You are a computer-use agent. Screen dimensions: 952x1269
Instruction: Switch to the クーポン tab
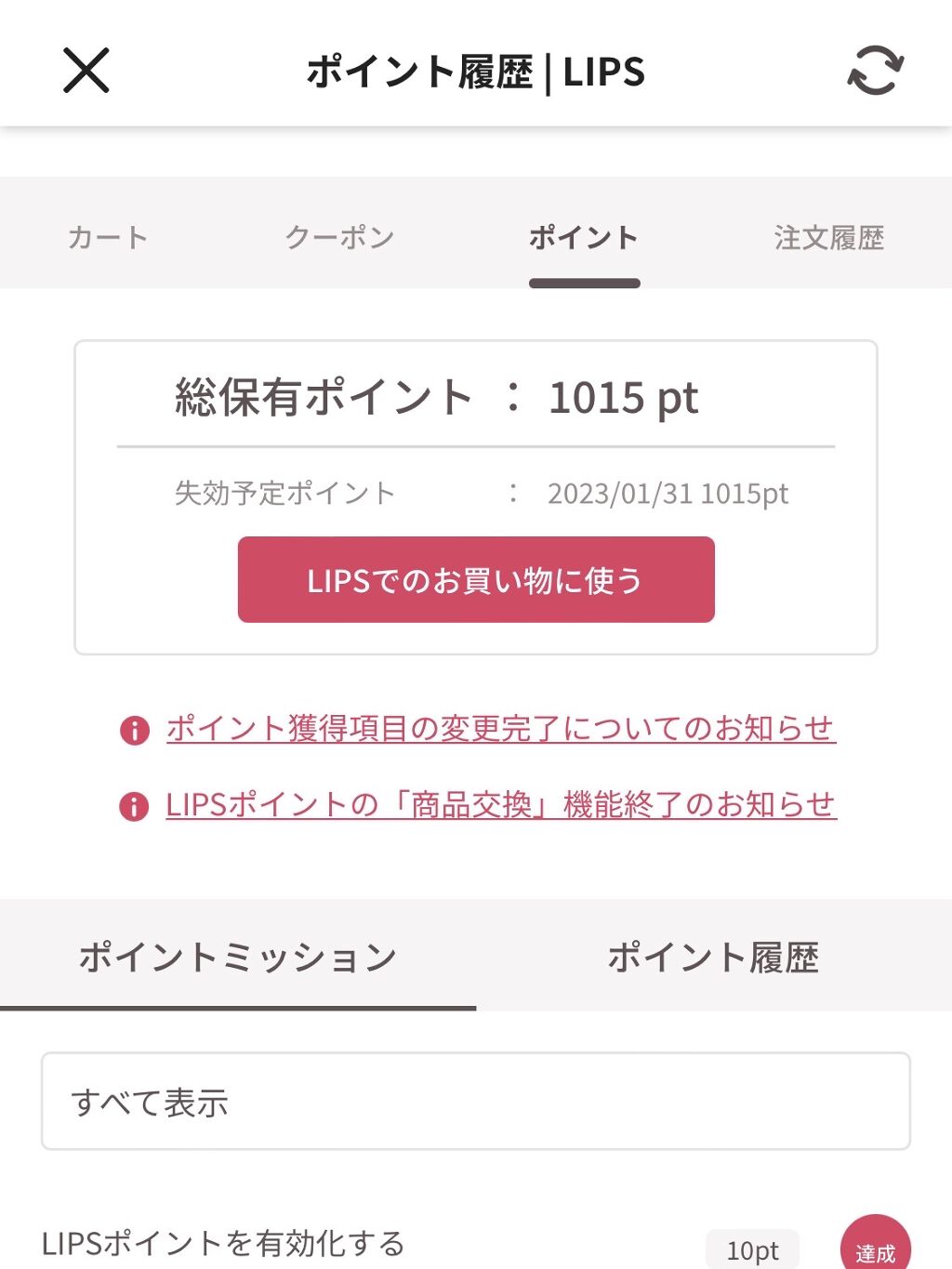coord(340,238)
